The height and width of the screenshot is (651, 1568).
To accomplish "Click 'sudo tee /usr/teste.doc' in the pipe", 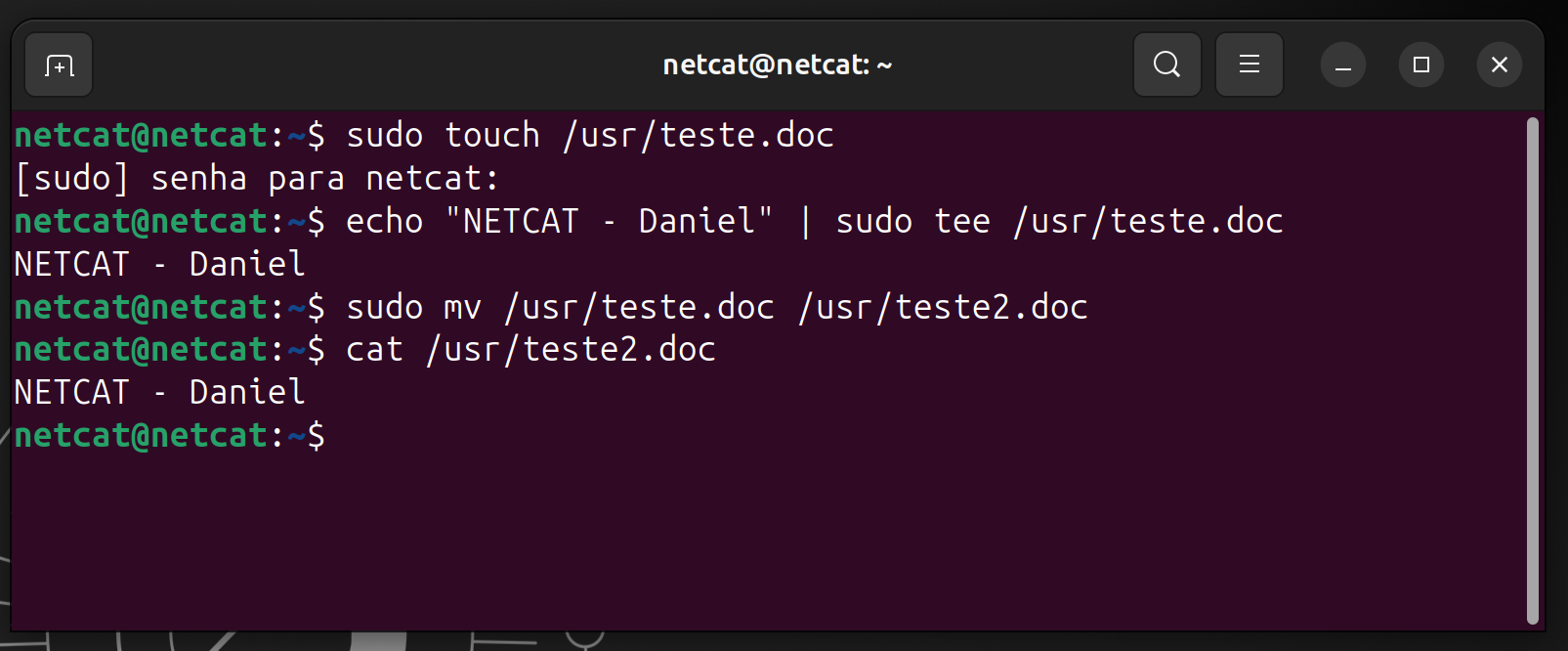I will click(x=1060, y=221).
